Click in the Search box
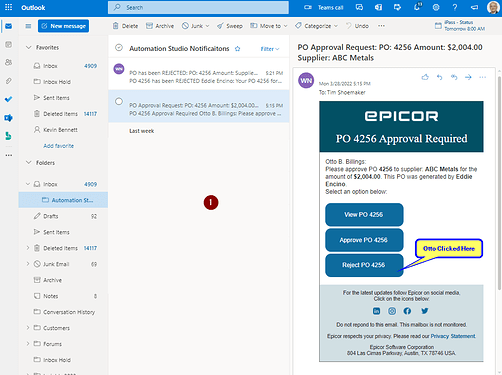 [198, 7]
